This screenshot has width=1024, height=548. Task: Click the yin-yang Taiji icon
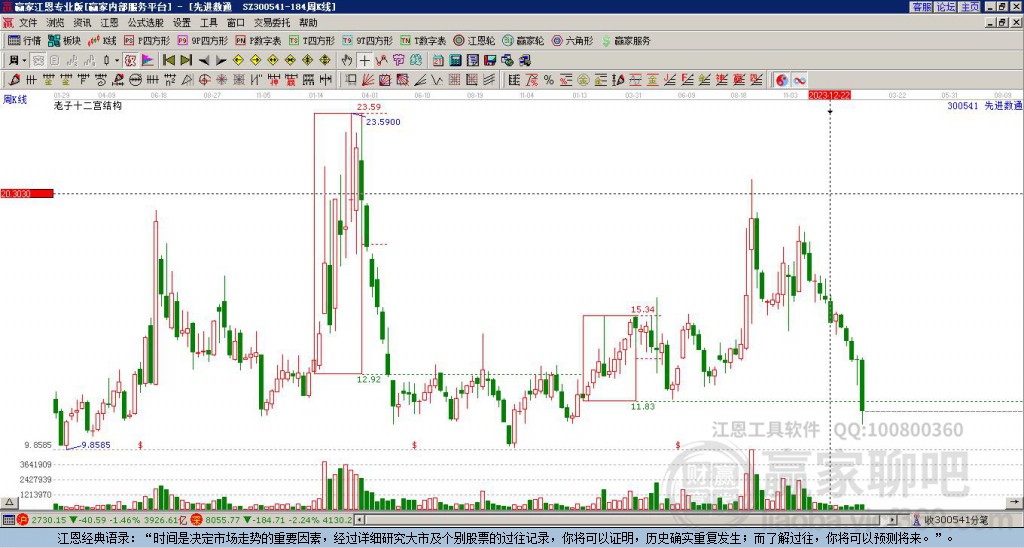point(783,80)
